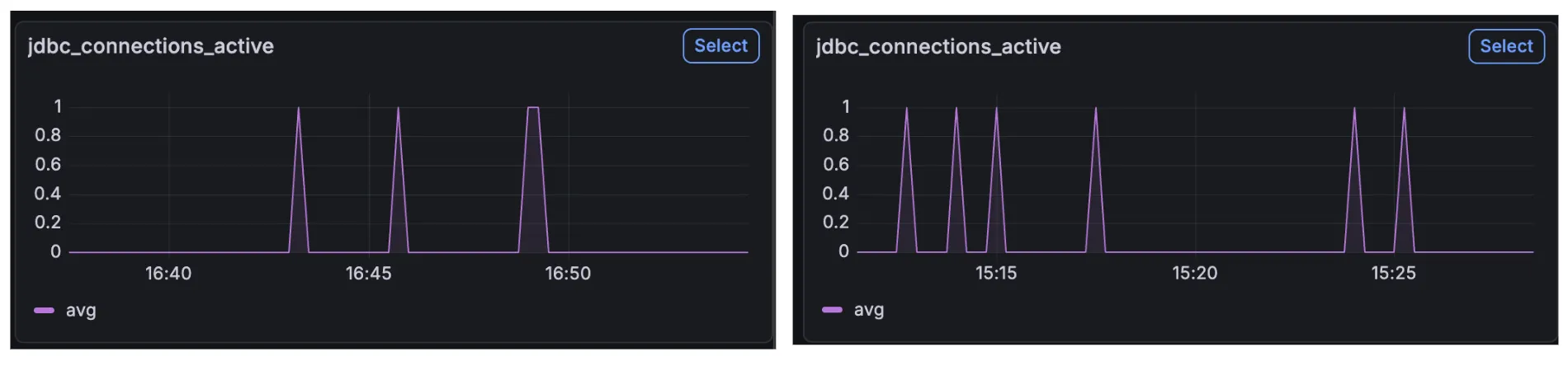Image resolution: width=1568 pixels, height=366 pixels.
Task: Toggle avg series in left panel legend
Action: (81, 311)
